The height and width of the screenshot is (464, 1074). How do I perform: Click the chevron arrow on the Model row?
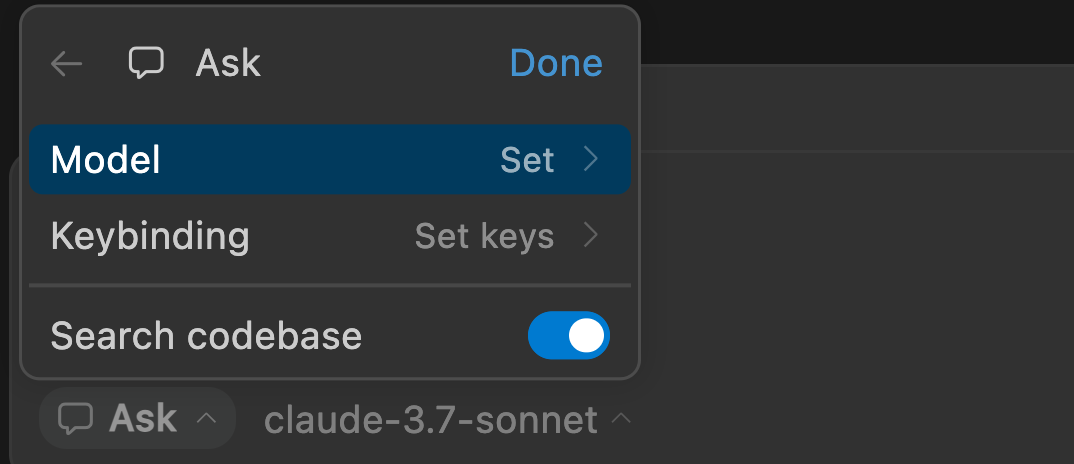pos(591,160)
